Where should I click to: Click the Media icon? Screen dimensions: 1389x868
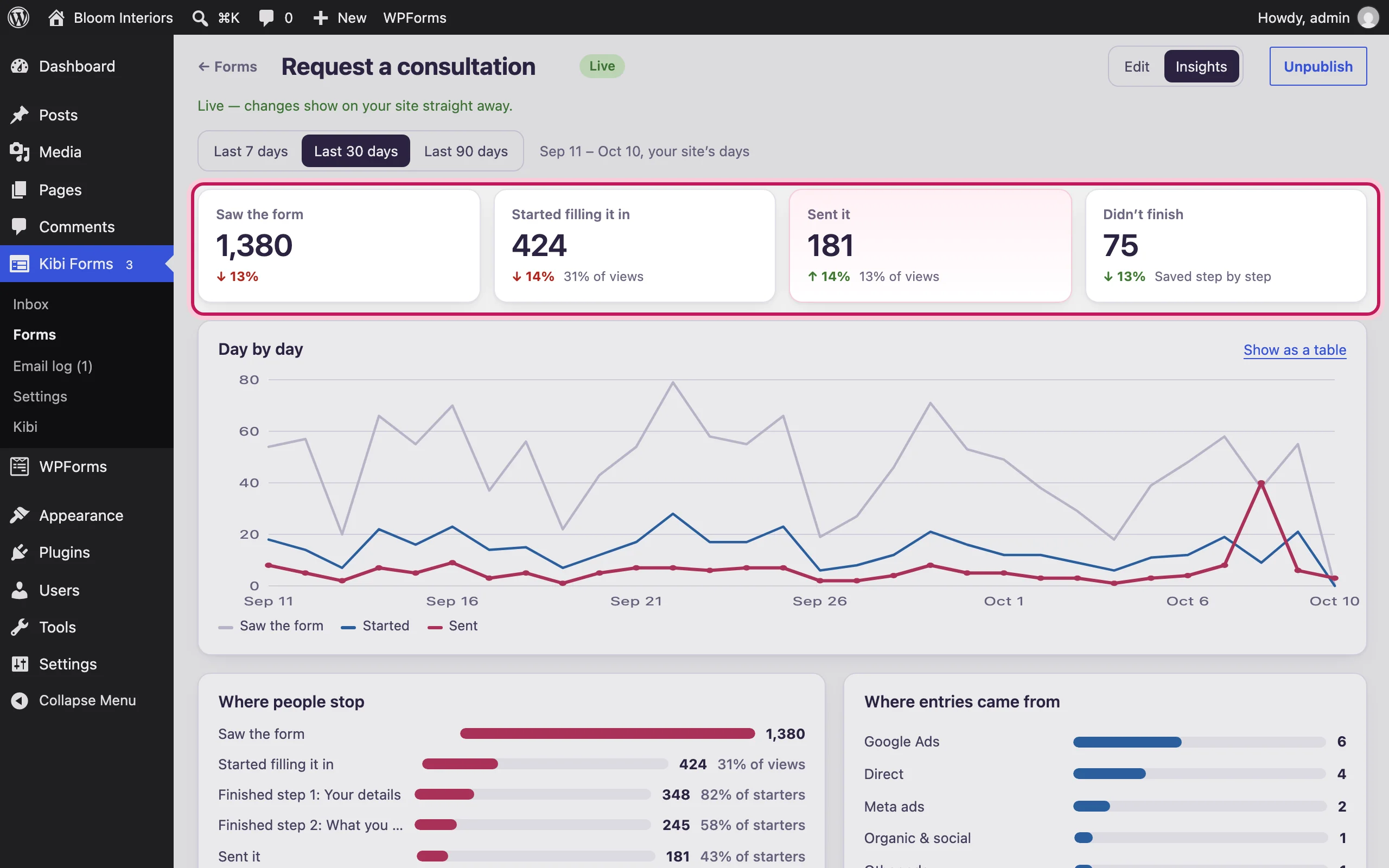tap(20, 152)
